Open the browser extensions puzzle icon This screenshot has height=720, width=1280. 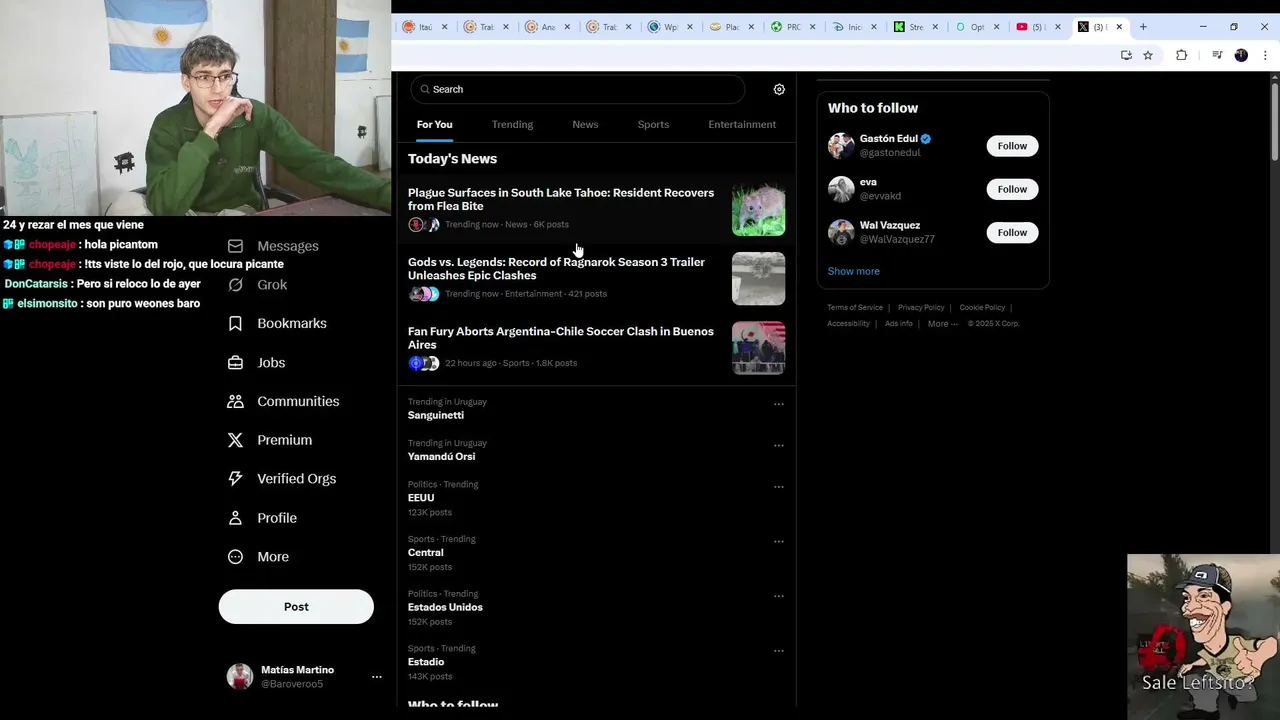point(1181,55)
